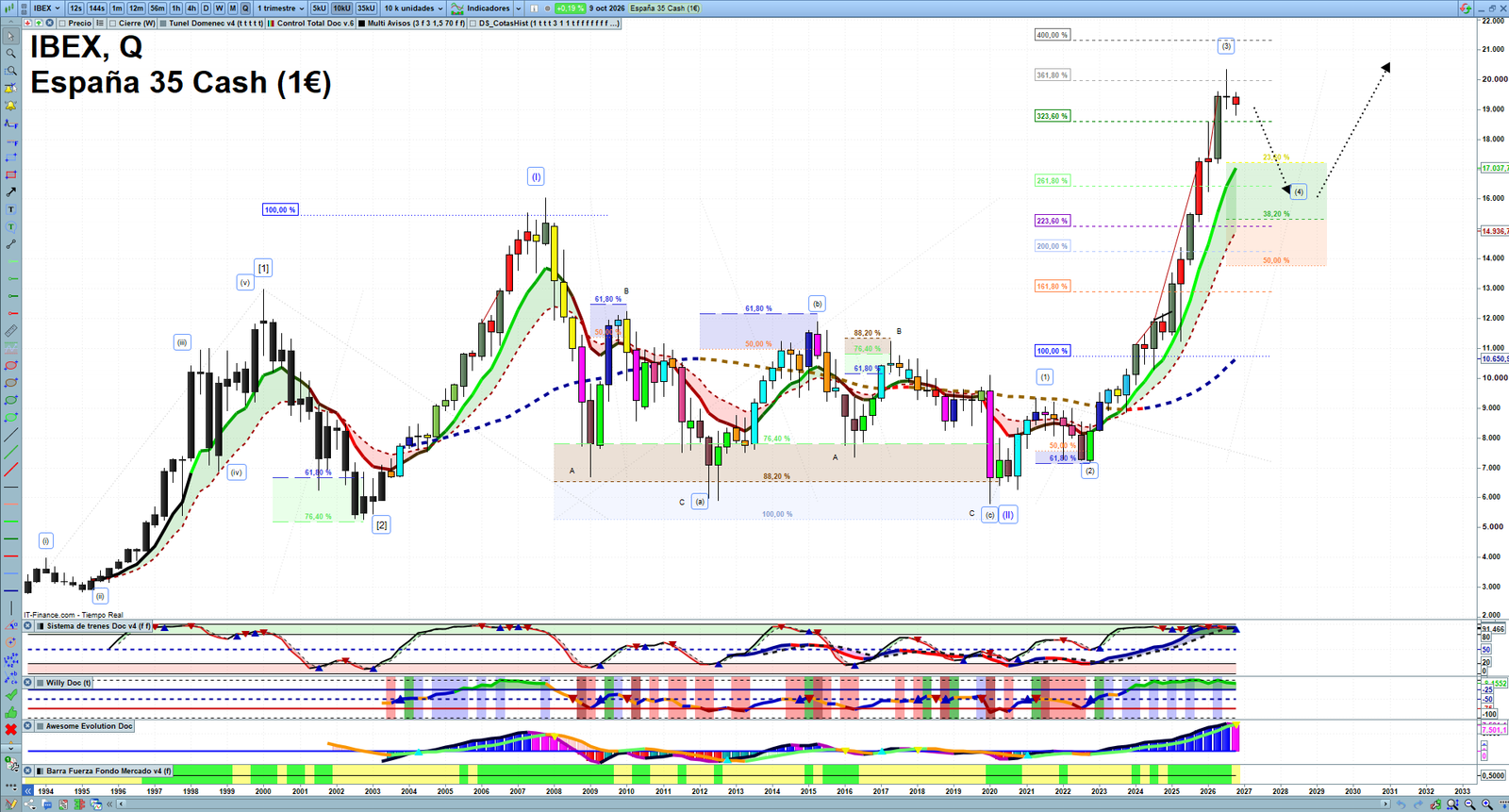Click the Sistema de trenes color swatch
Viewport: 1509px width, 812px height.
coord(40,626)
